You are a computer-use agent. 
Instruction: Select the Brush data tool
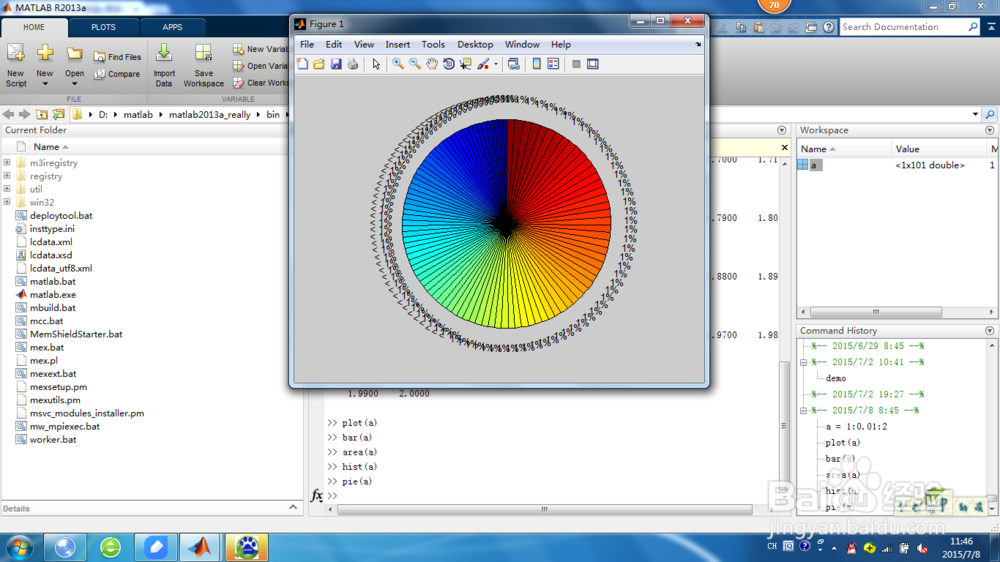[483, 64]
